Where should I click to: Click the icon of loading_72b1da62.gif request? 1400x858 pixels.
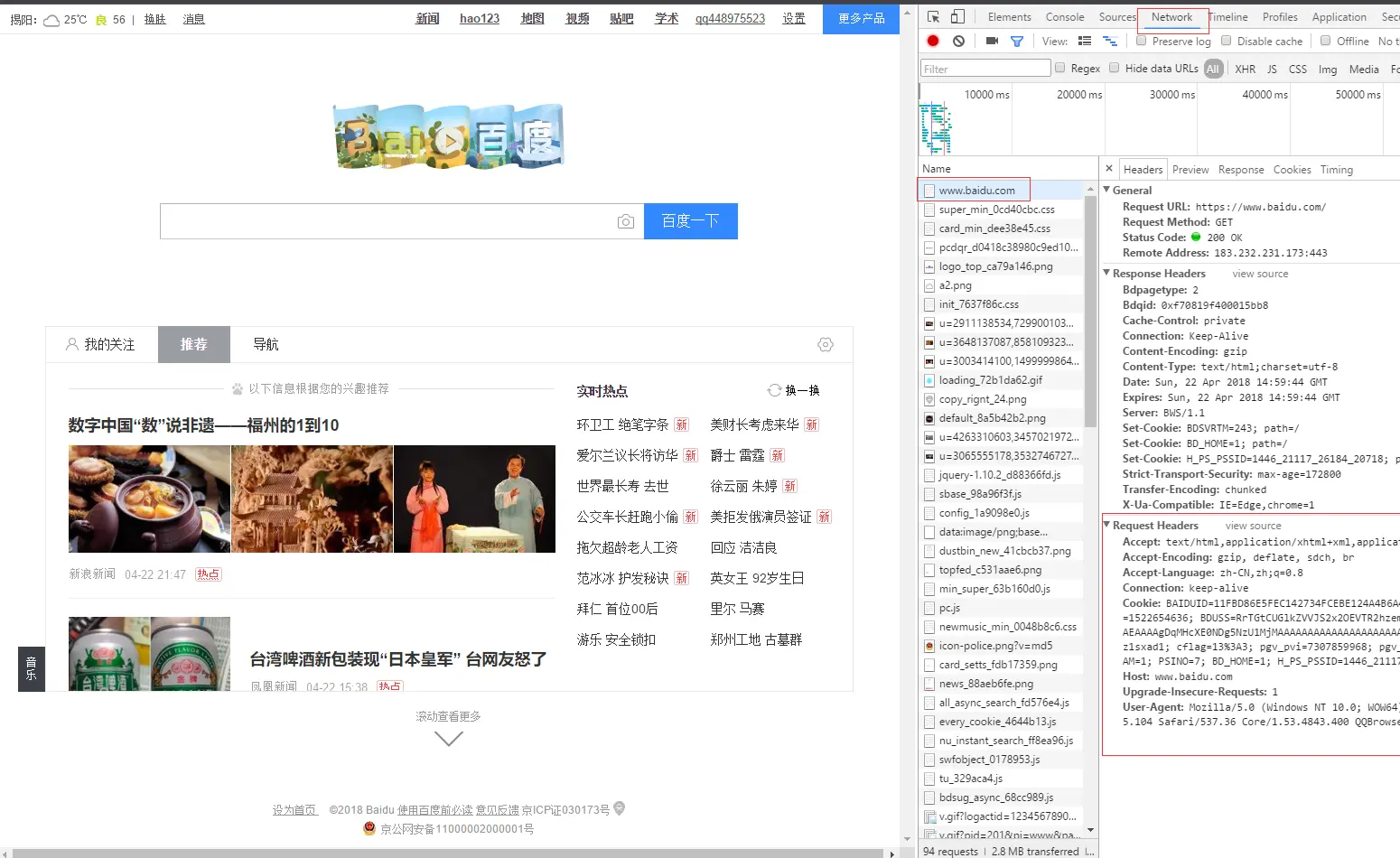[929, 380]
